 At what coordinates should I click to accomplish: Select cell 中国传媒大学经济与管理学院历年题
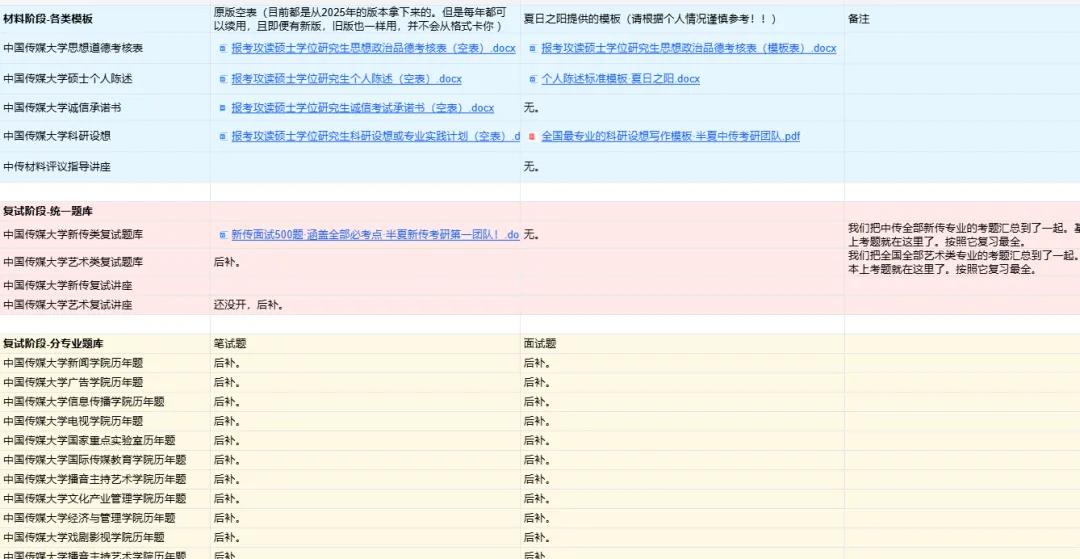pyautogui.click(x=105, y=518)
